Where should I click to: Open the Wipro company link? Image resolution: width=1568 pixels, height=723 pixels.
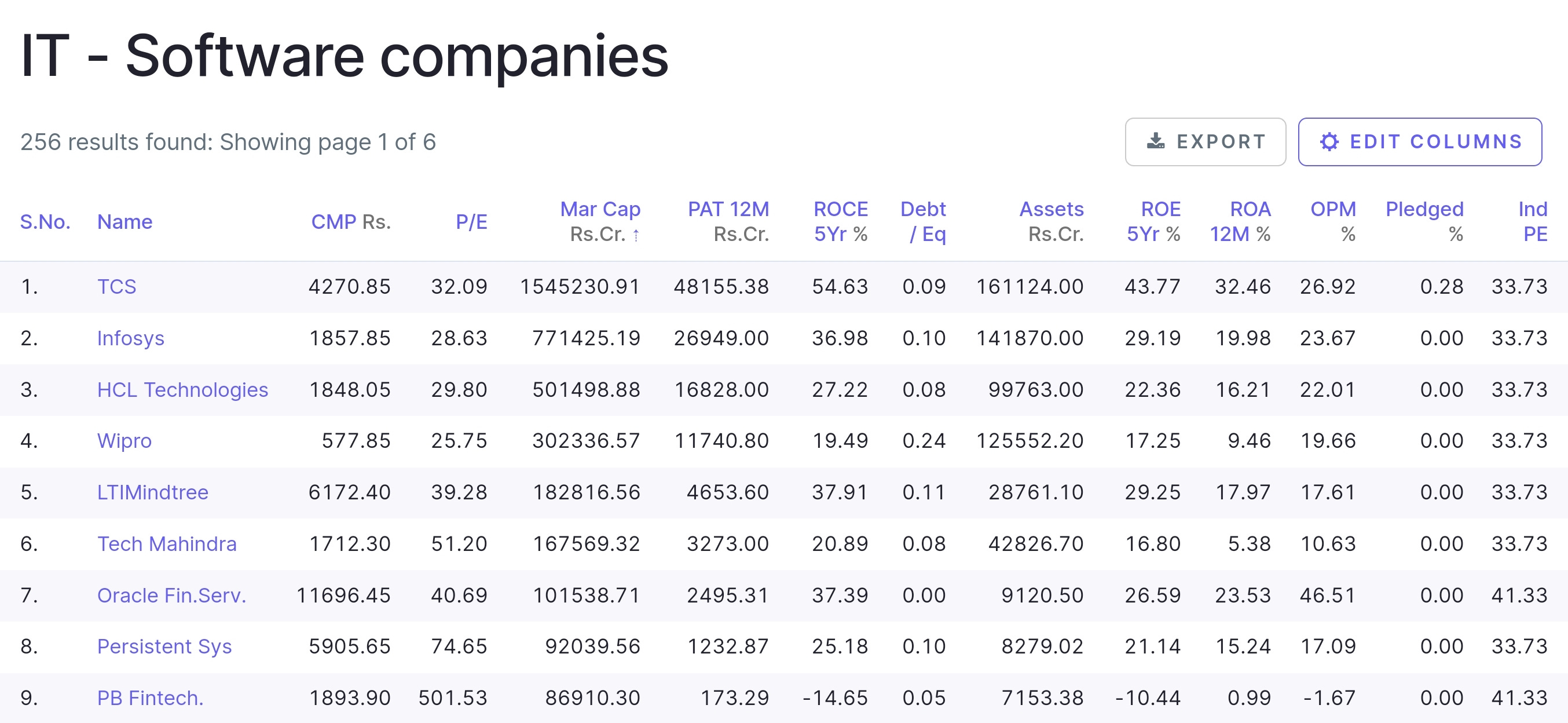pyautogui.click(x=124, y=440)
